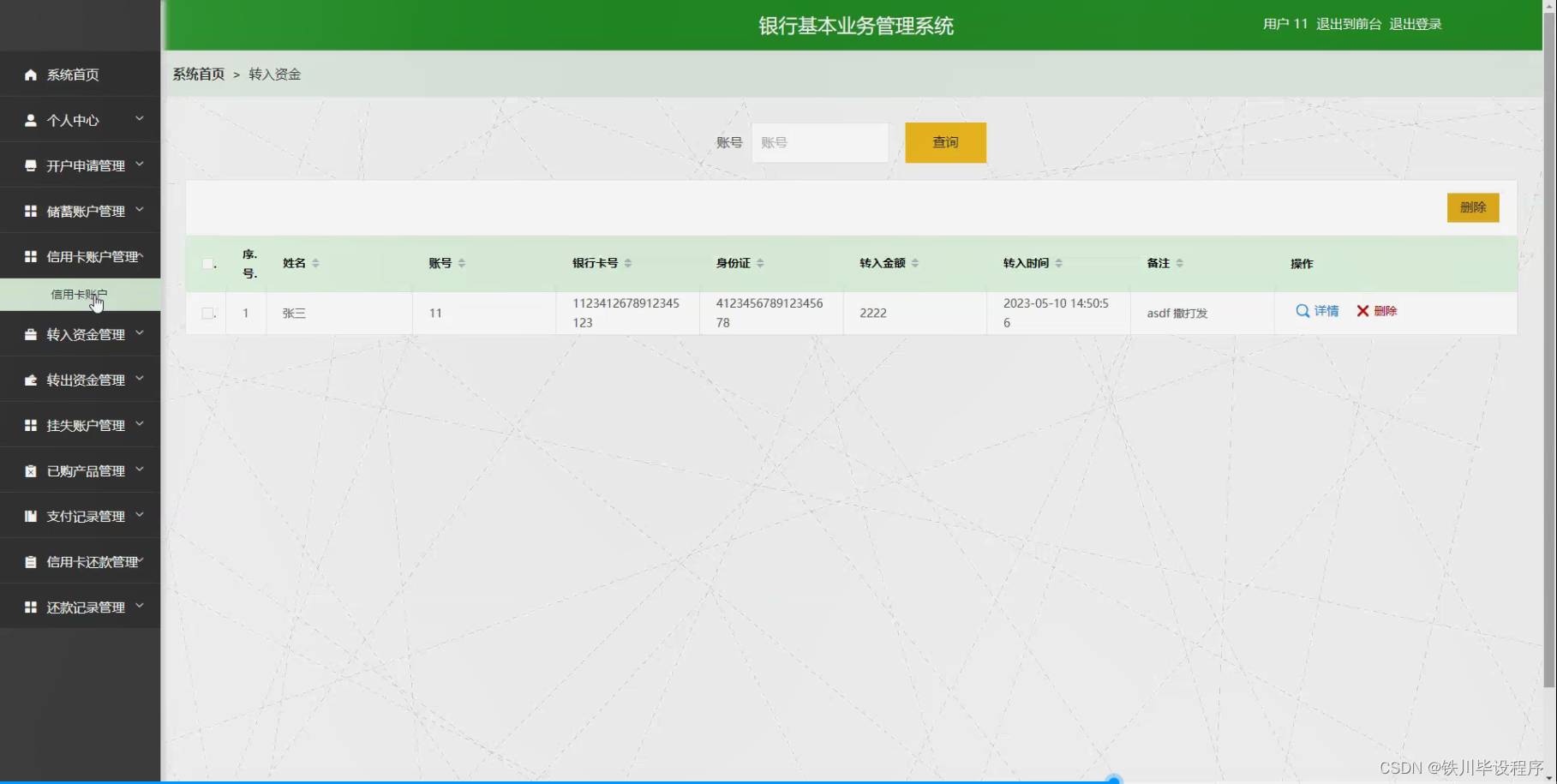1557x784 pixels.
Task: Click the icon beside 支付记录管理
Action: [x=31, y=516]
